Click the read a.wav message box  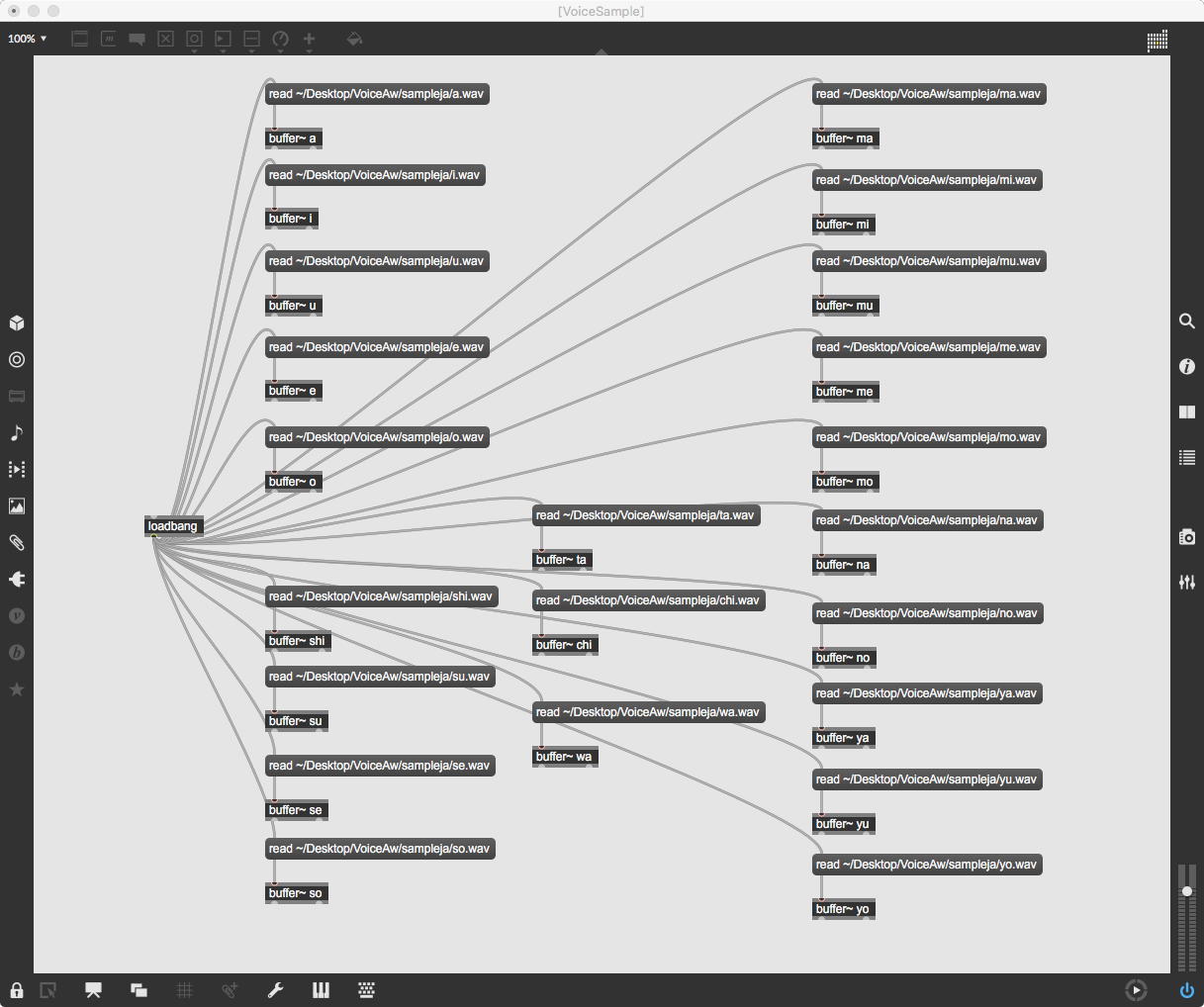(x=377, y=94)
